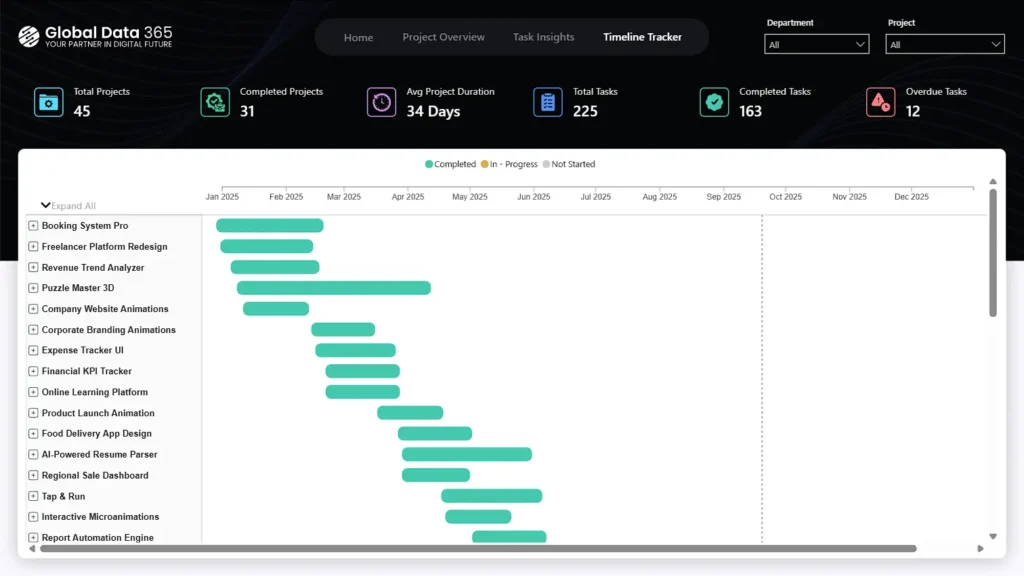Image resolution: width=1024 pixels, height=576 pixels.
Task: Expand the Product Launch Animation row
Action: point(33,413)
